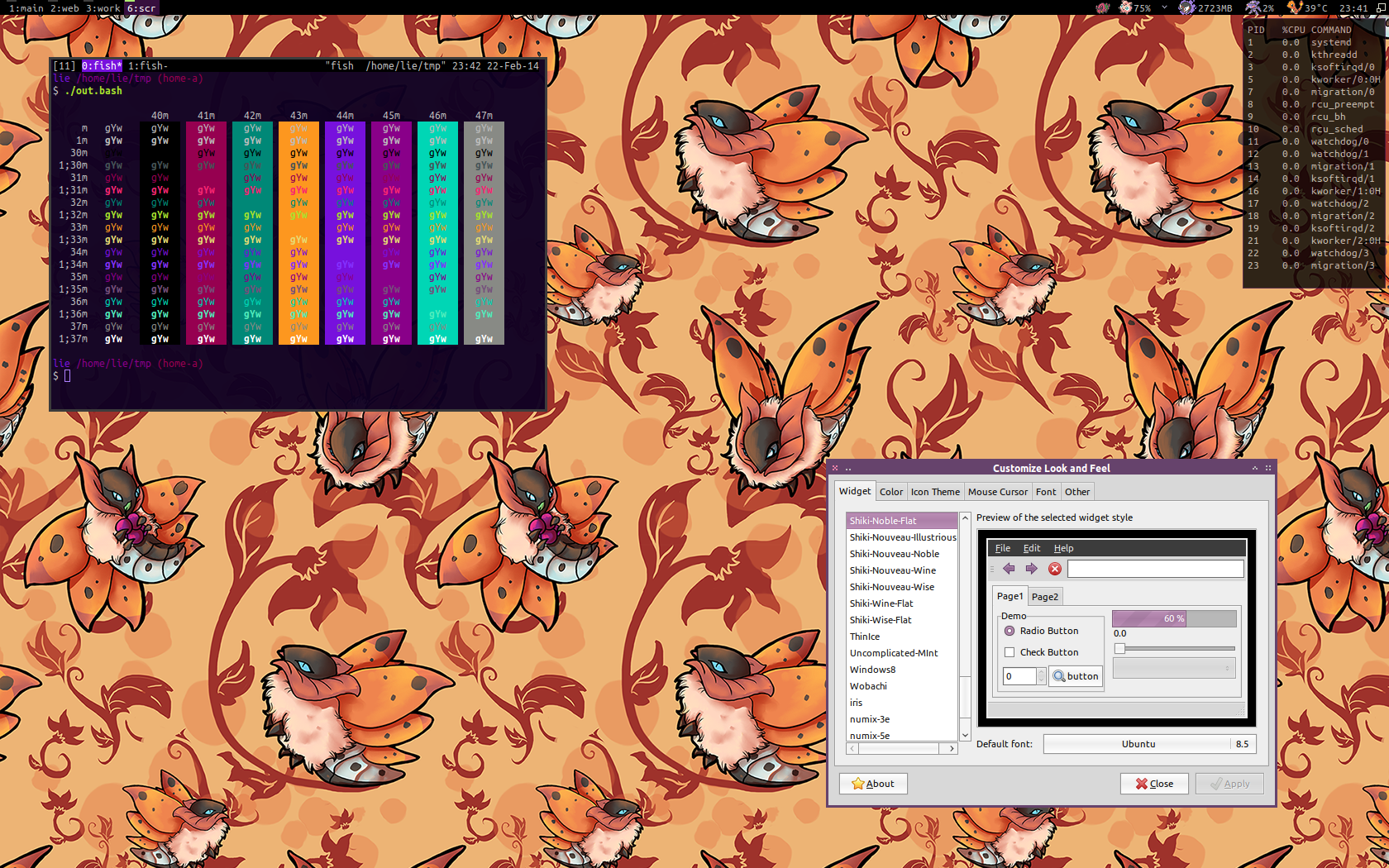This screenshot has width=1389, height=868.
Task: Switch to the Font tab
Action: pyautogui.click(x=1046, y=492)
